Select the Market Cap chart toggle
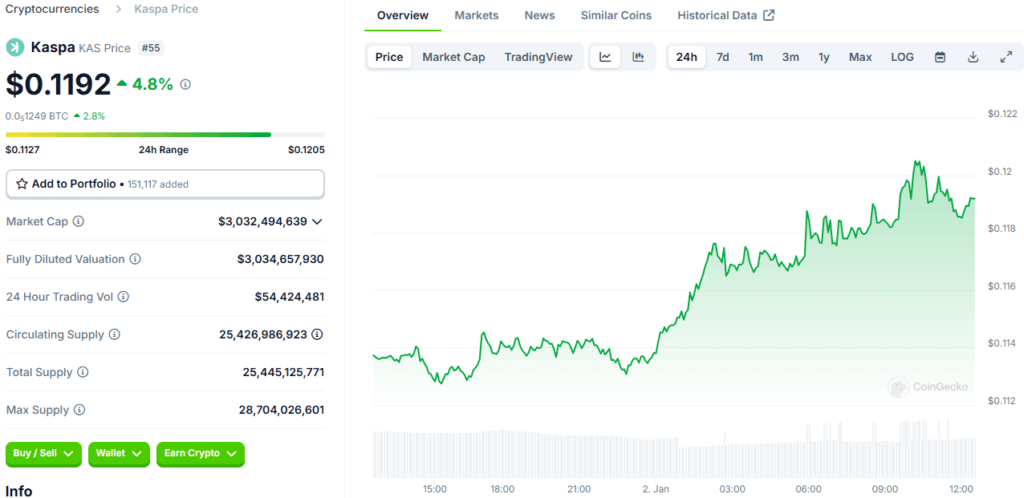 (454, 57)
